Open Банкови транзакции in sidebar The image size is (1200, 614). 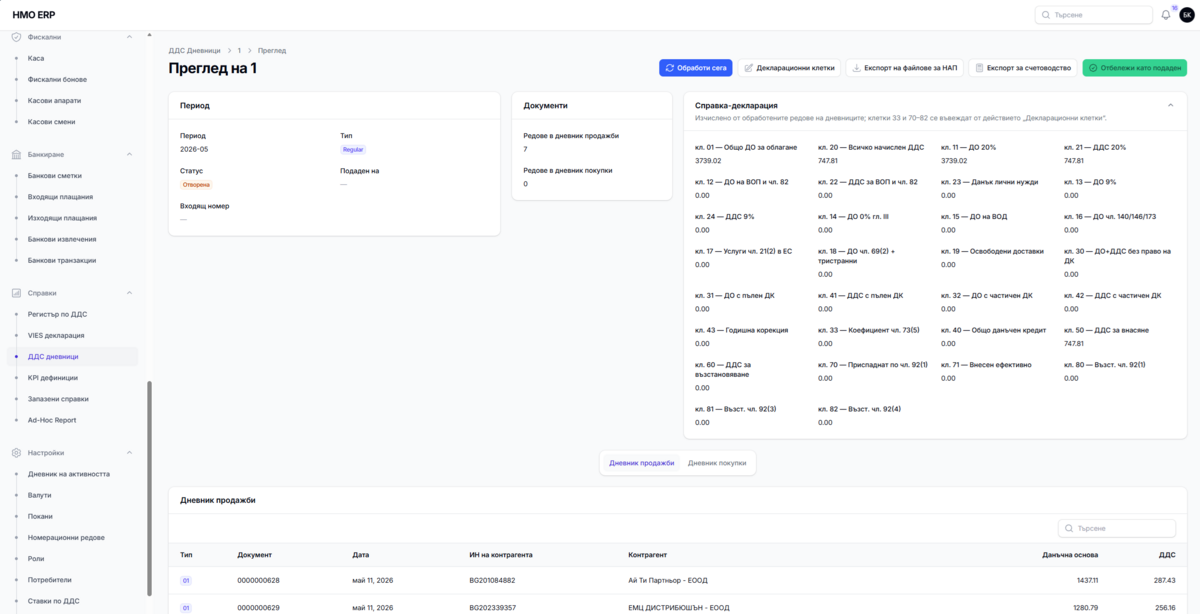73,260
